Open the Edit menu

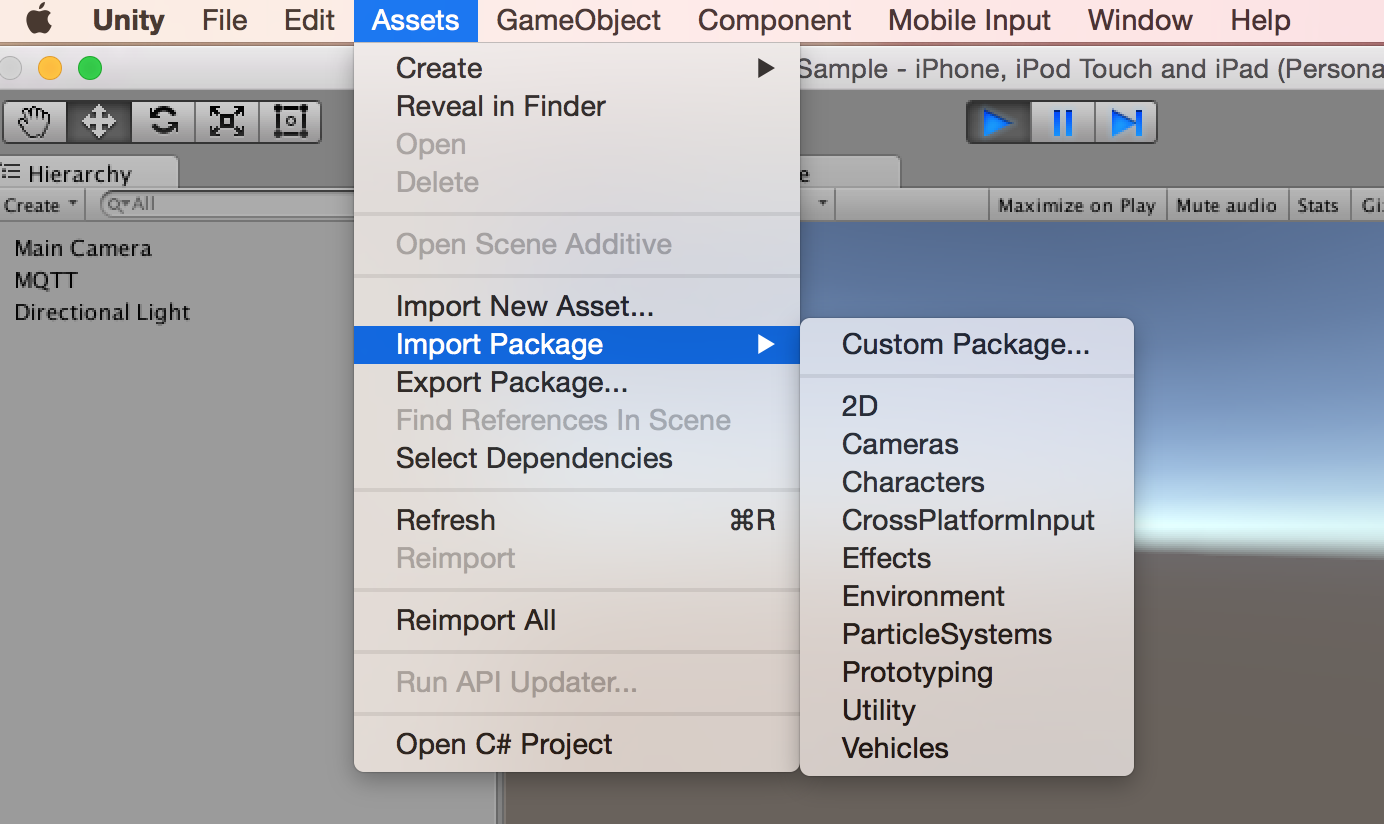309,20
